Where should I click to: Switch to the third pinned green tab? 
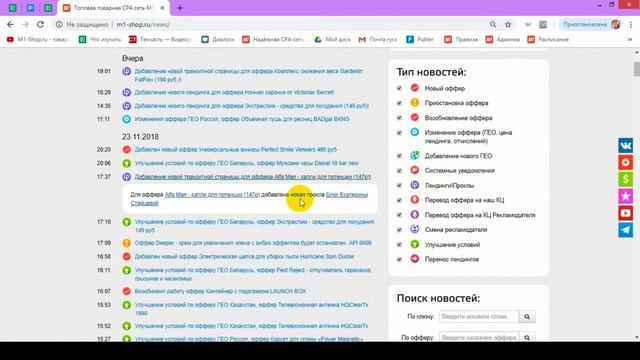(49, 8)
